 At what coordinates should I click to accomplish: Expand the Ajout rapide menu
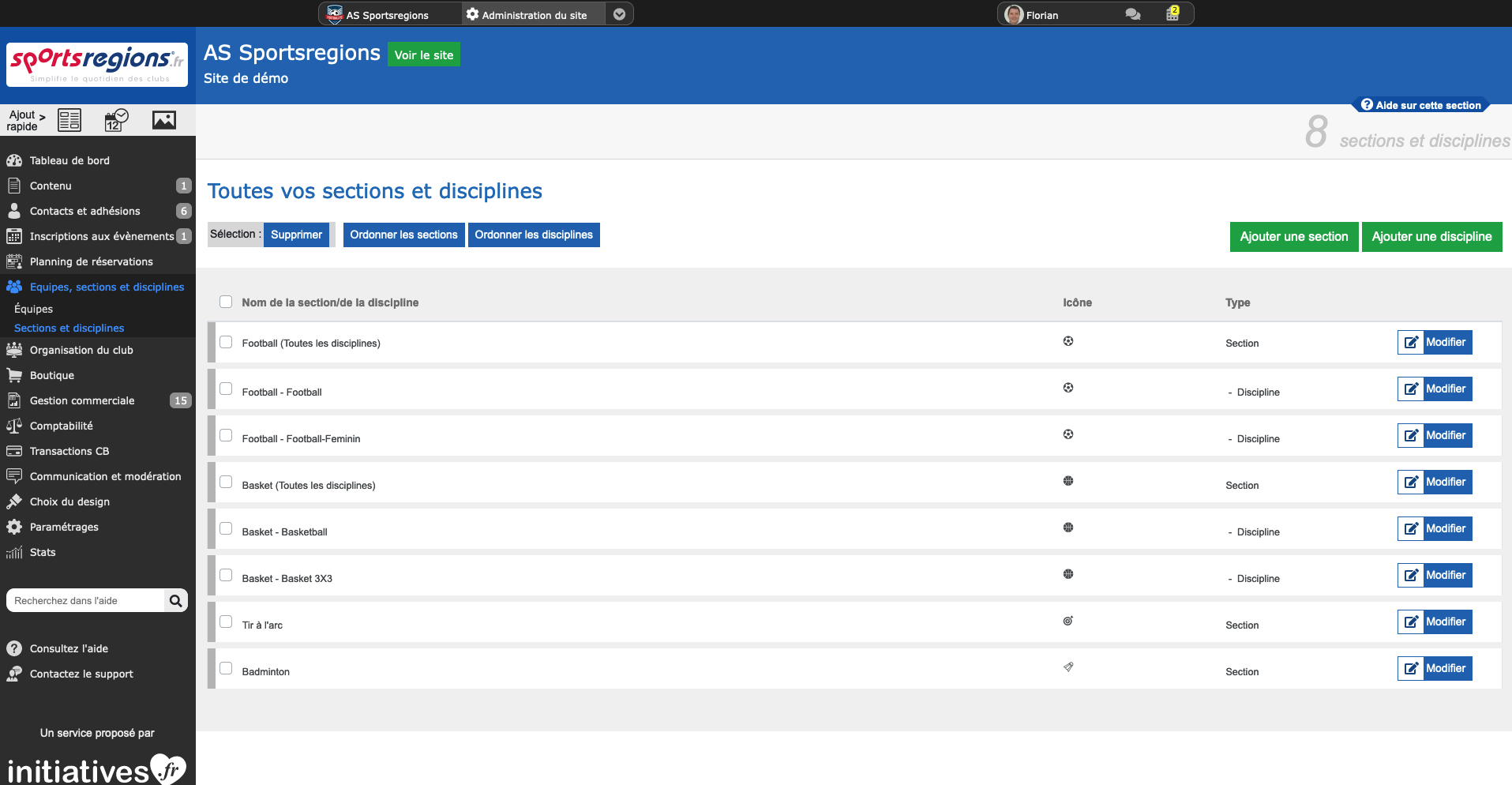(26, 120)
